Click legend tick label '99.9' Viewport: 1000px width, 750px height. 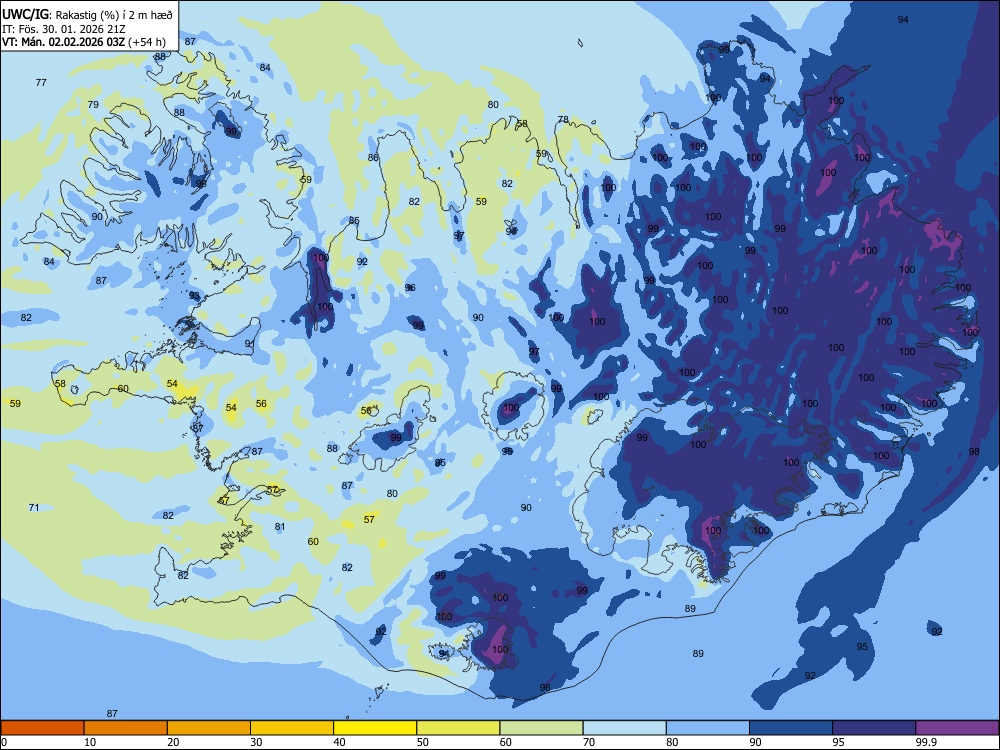(x=926, y=742)
